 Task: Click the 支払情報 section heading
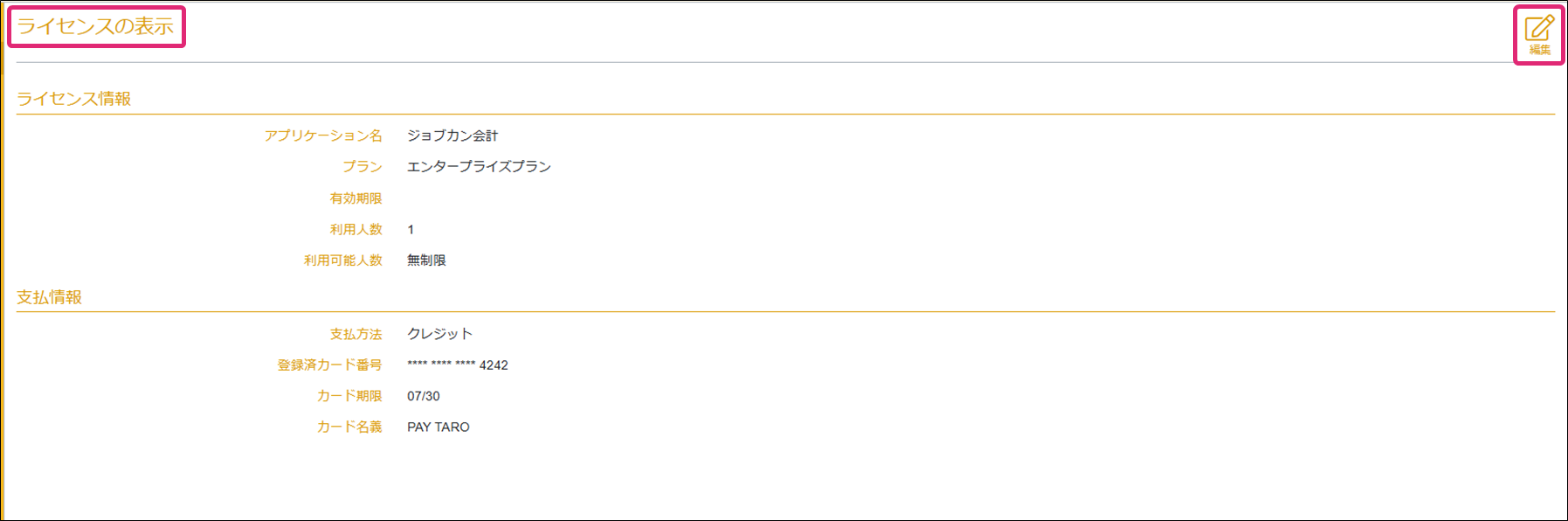pyautogui.click(x=50, y=297)
